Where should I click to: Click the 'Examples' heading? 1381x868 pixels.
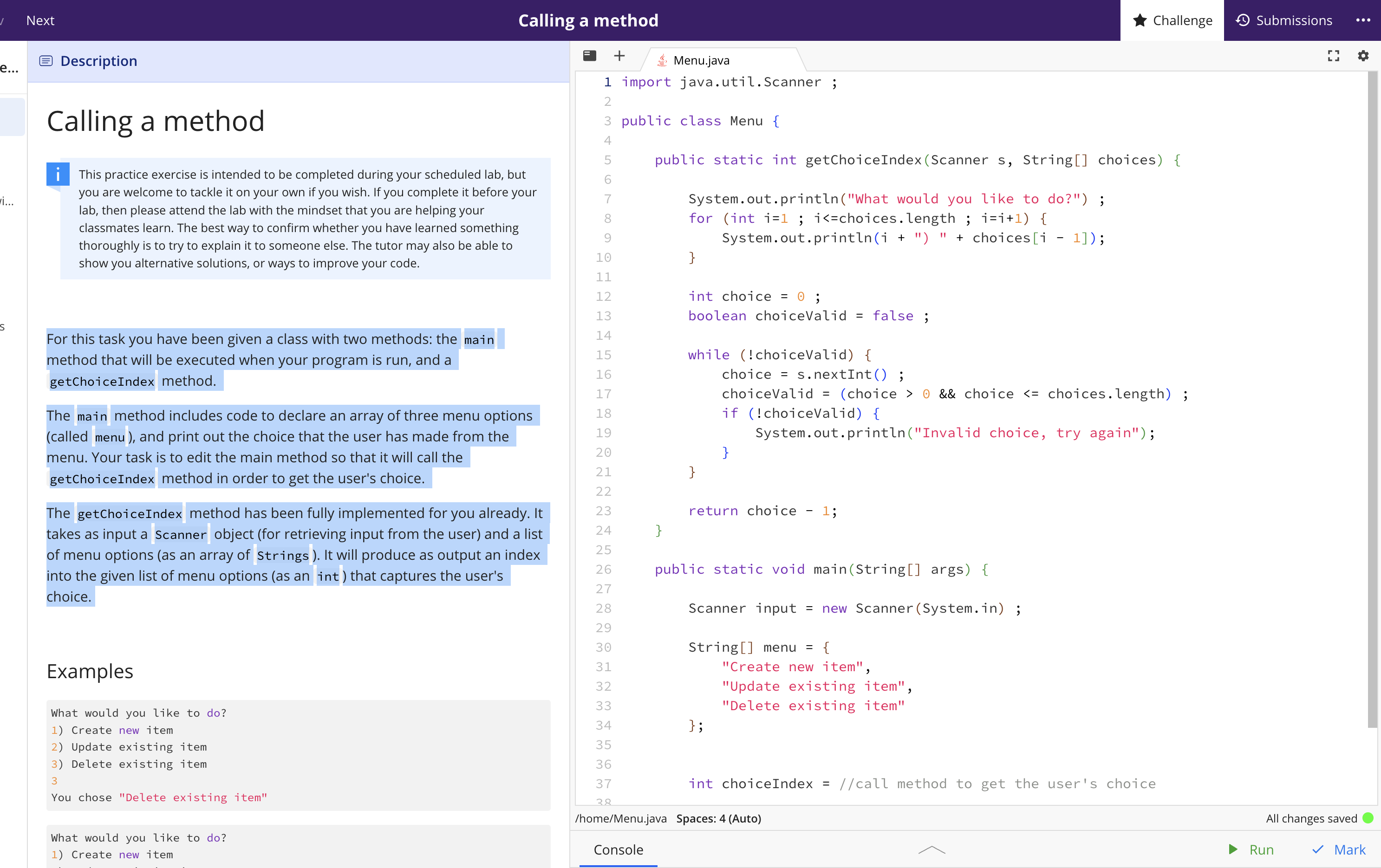90,671
